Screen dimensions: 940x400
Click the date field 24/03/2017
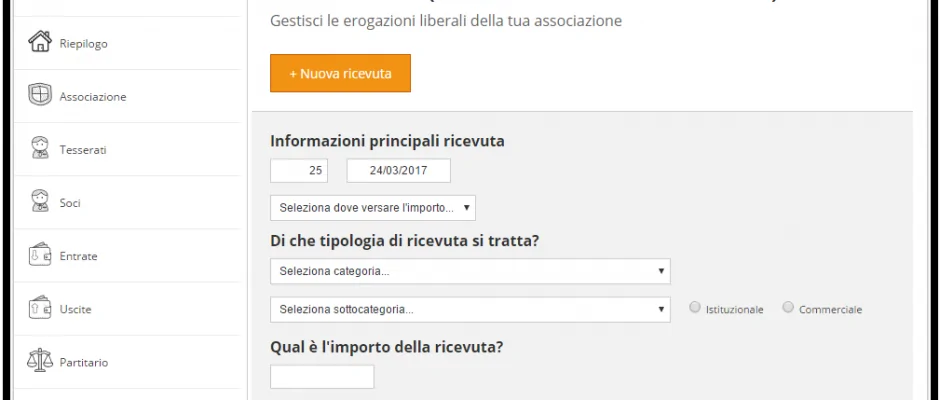point(399,170)
